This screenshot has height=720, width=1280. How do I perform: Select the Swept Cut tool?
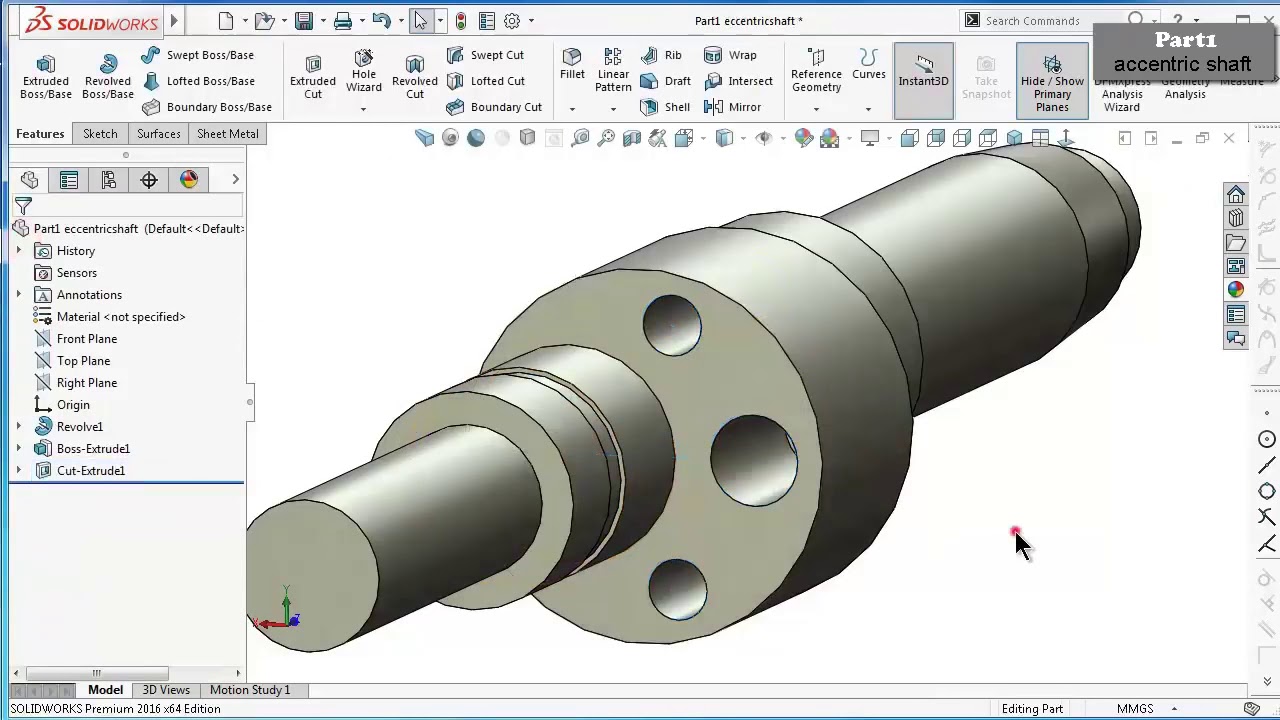tap(485, 55)
